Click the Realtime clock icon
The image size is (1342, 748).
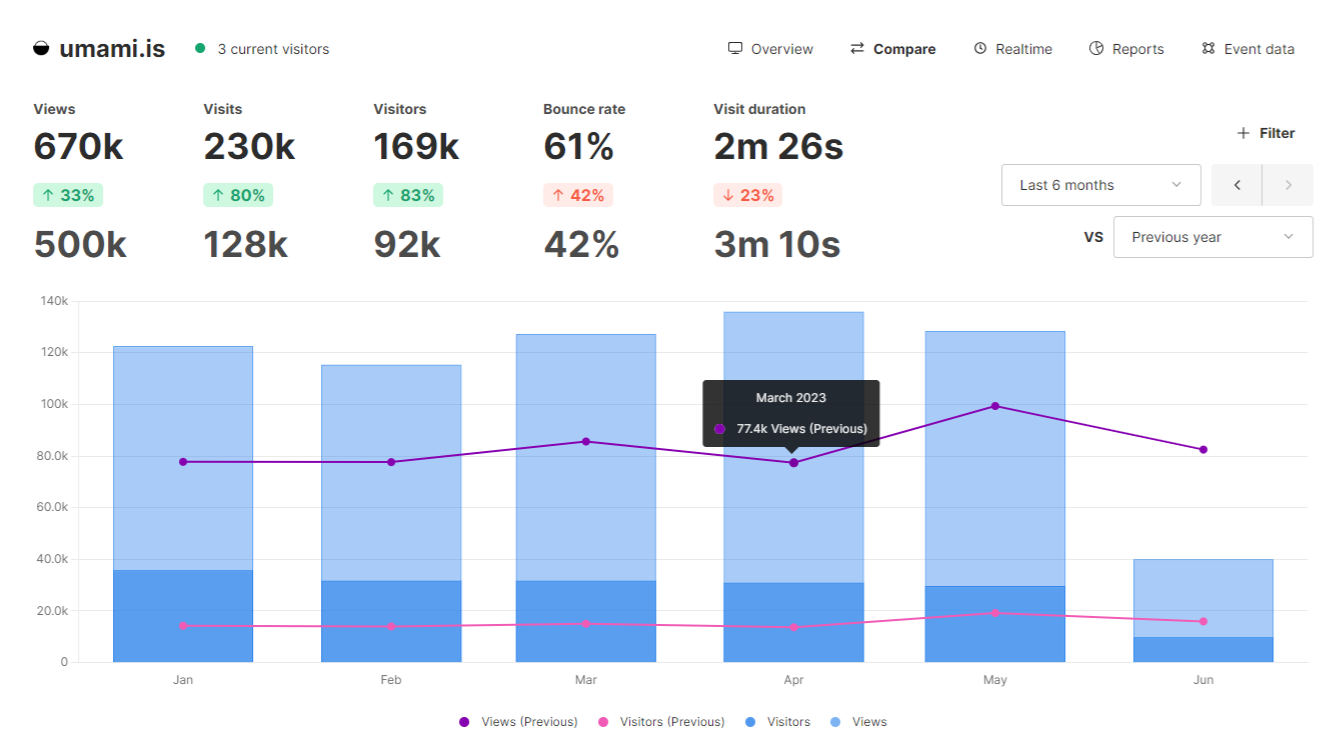point(980,48)
